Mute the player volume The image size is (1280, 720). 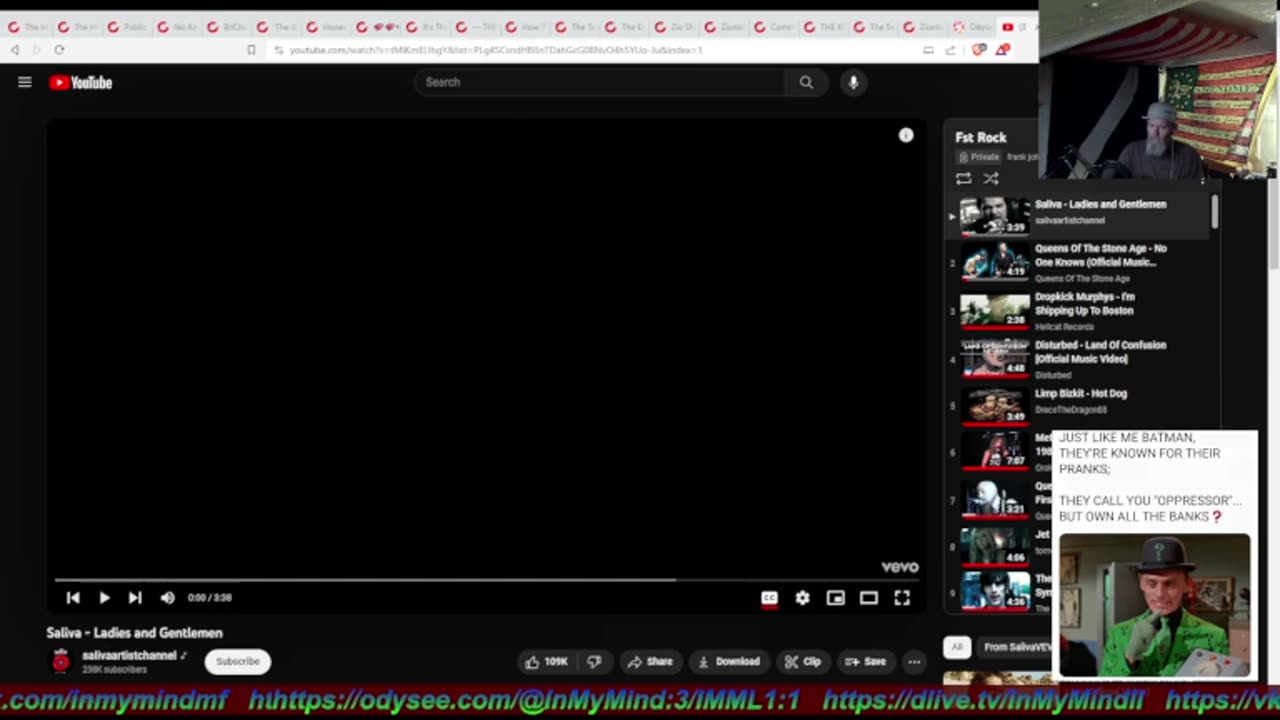(x=167, y=598)
